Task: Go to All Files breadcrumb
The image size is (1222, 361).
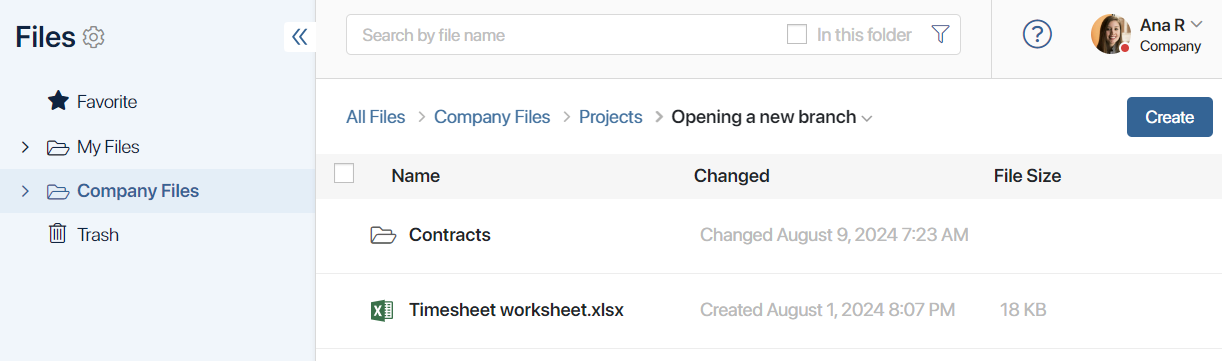Action: click(376, 117)
